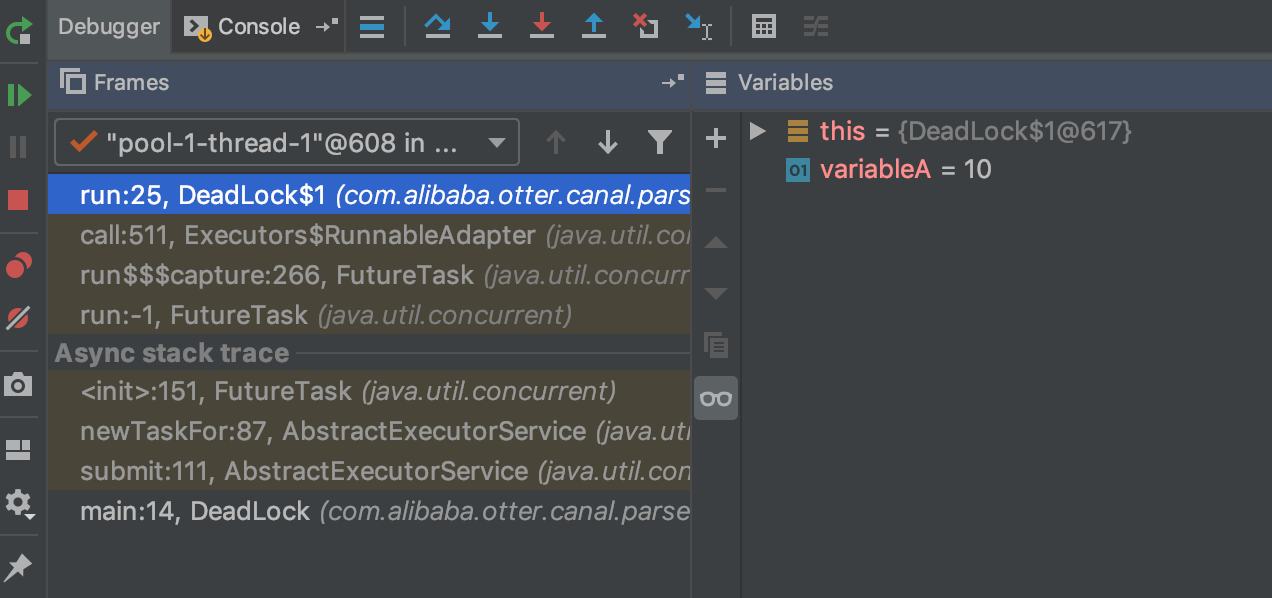Open the View Breakpoints dialog

pos(19,266)
